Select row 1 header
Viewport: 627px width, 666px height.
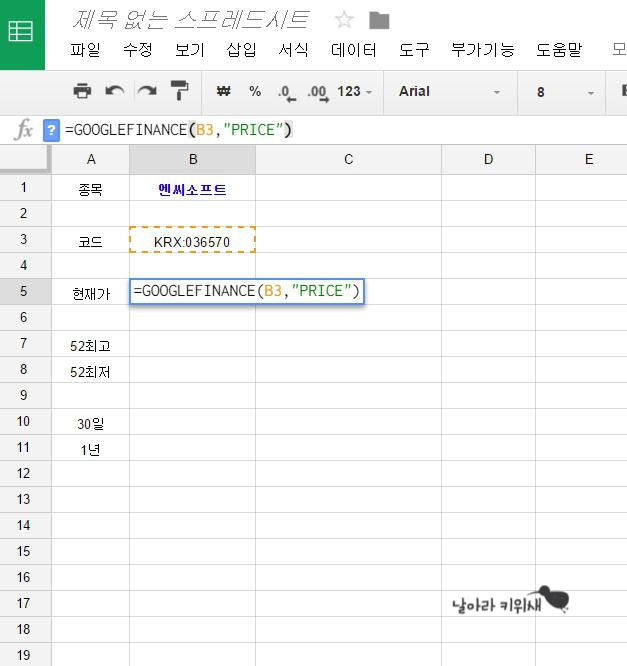(x=24, y=187)
